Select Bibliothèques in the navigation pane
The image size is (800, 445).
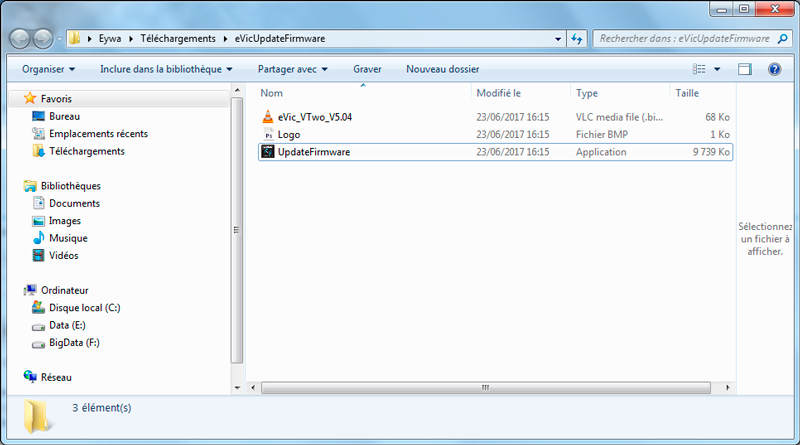(71, 186)
